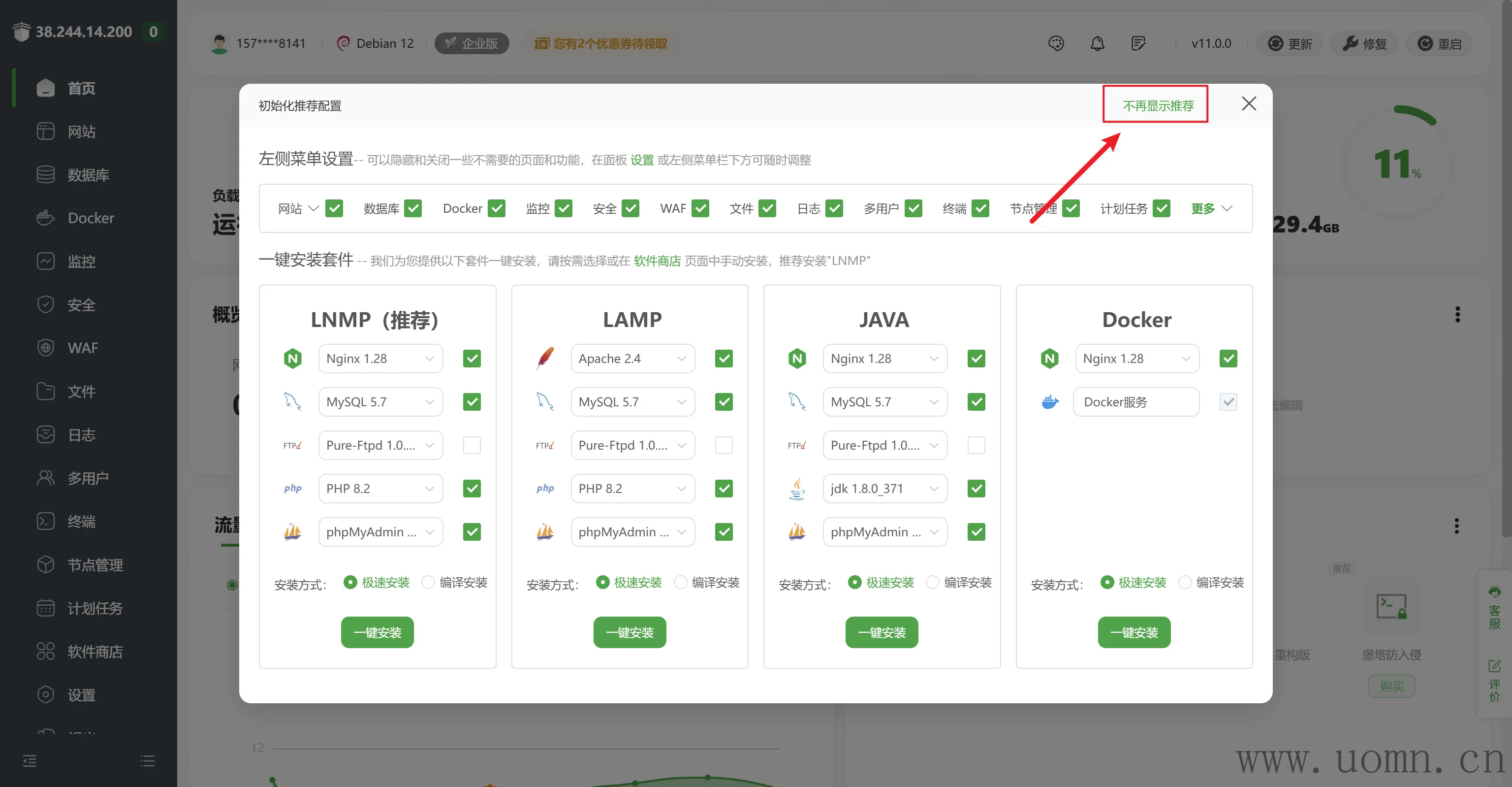Image resolution: width=1512 pixels, height=787 pixels.
Task: Go to 数据库 in the sidebar
Action: tap(88, 175)
